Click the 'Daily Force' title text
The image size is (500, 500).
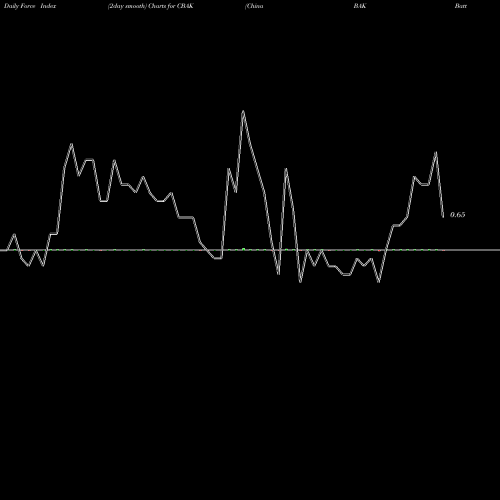point(20,6)
